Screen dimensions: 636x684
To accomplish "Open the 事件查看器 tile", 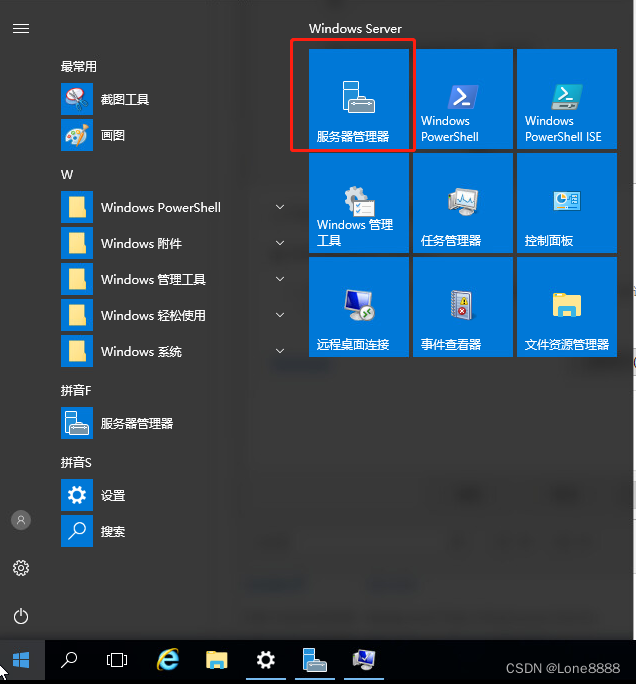I will click(x=463, y=307).
